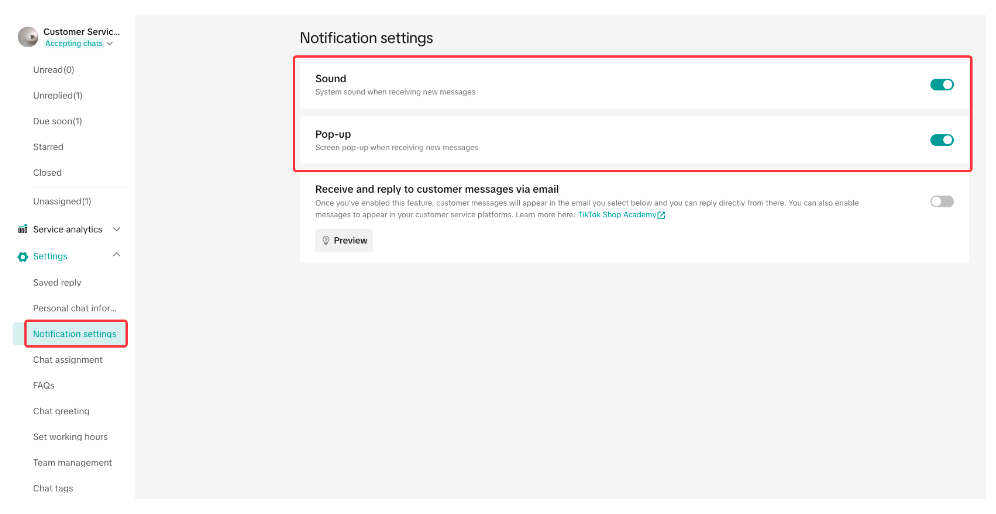Click the lightbulb icon in Preview button
996x514 pixels.
[x=326, y=241]
